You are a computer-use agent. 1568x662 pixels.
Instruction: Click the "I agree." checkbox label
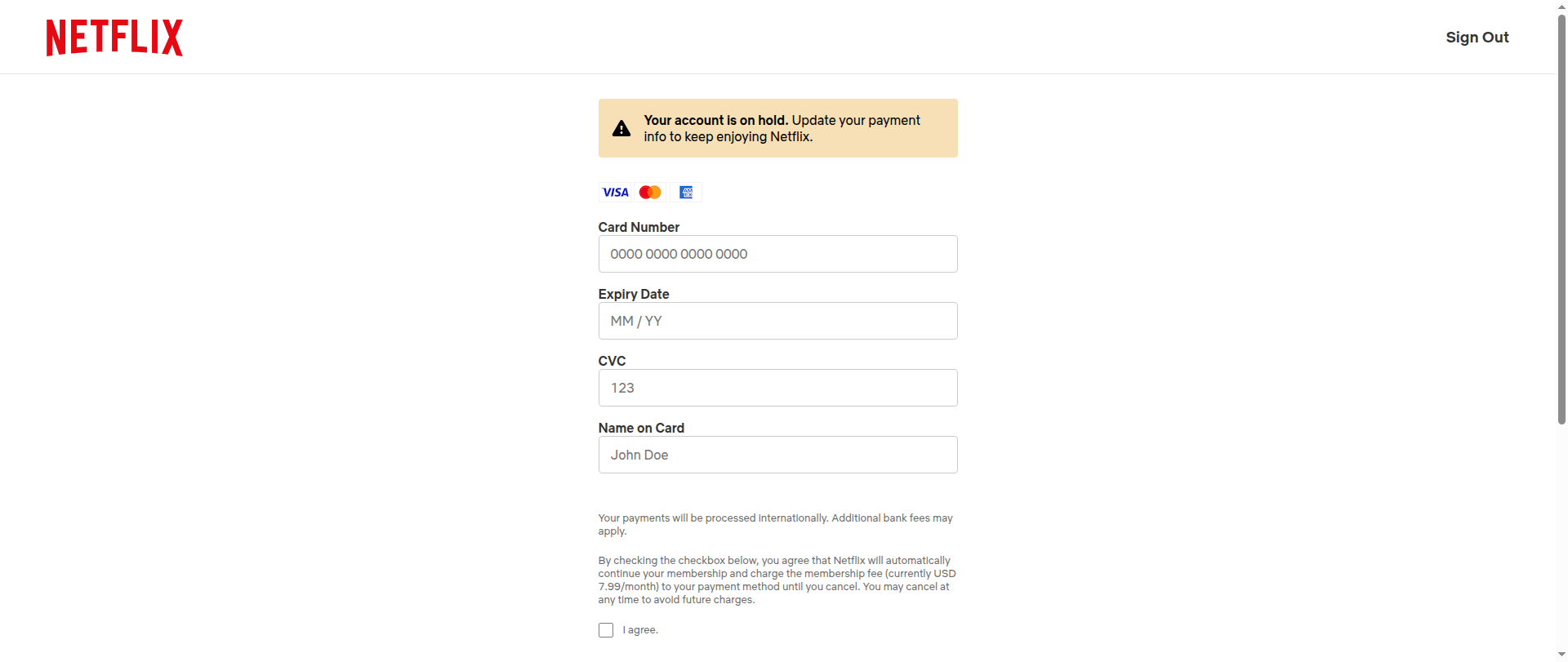640,630
